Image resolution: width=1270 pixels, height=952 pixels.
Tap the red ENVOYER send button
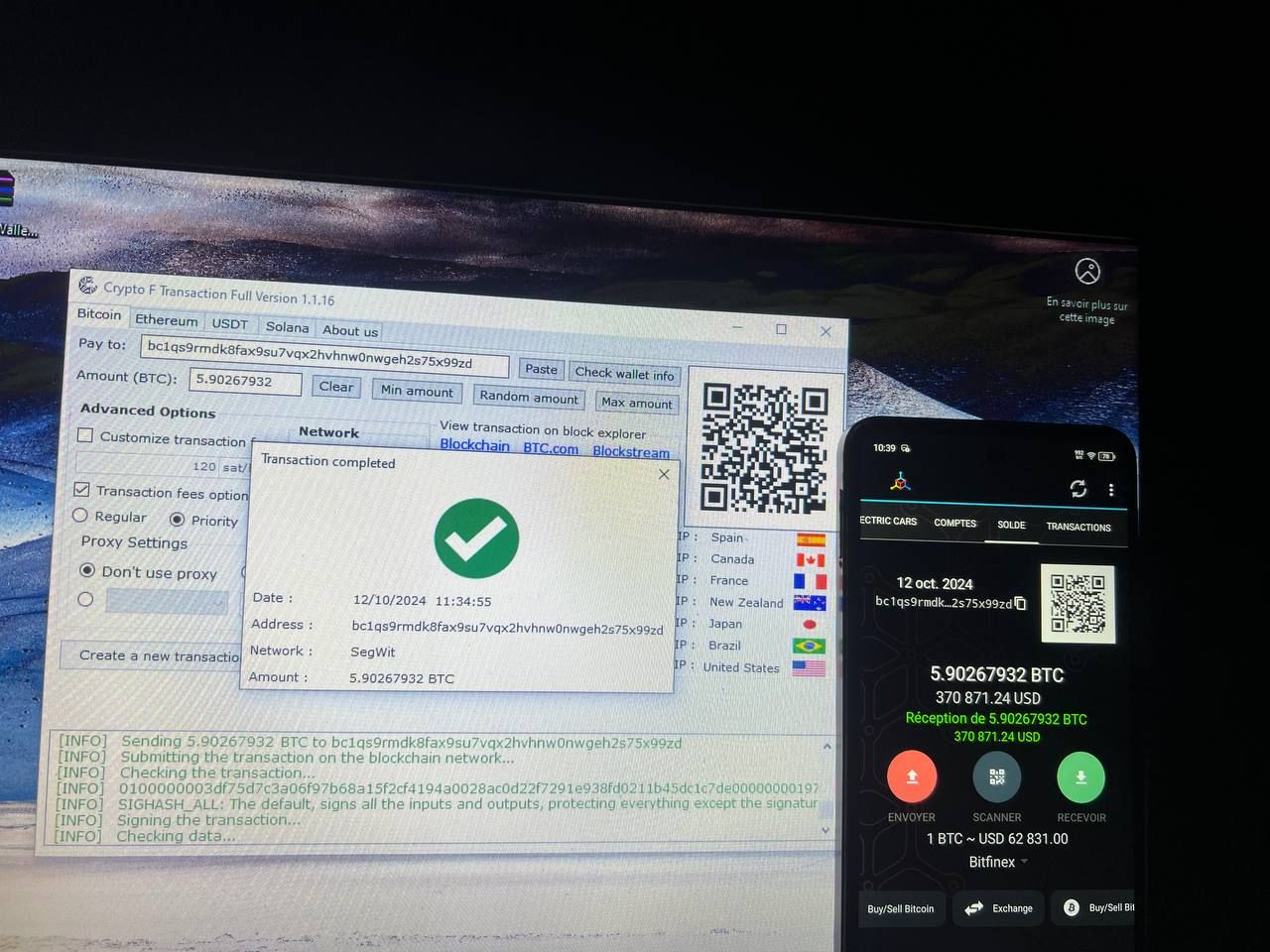pyautogui.click(x=912, y=776)
